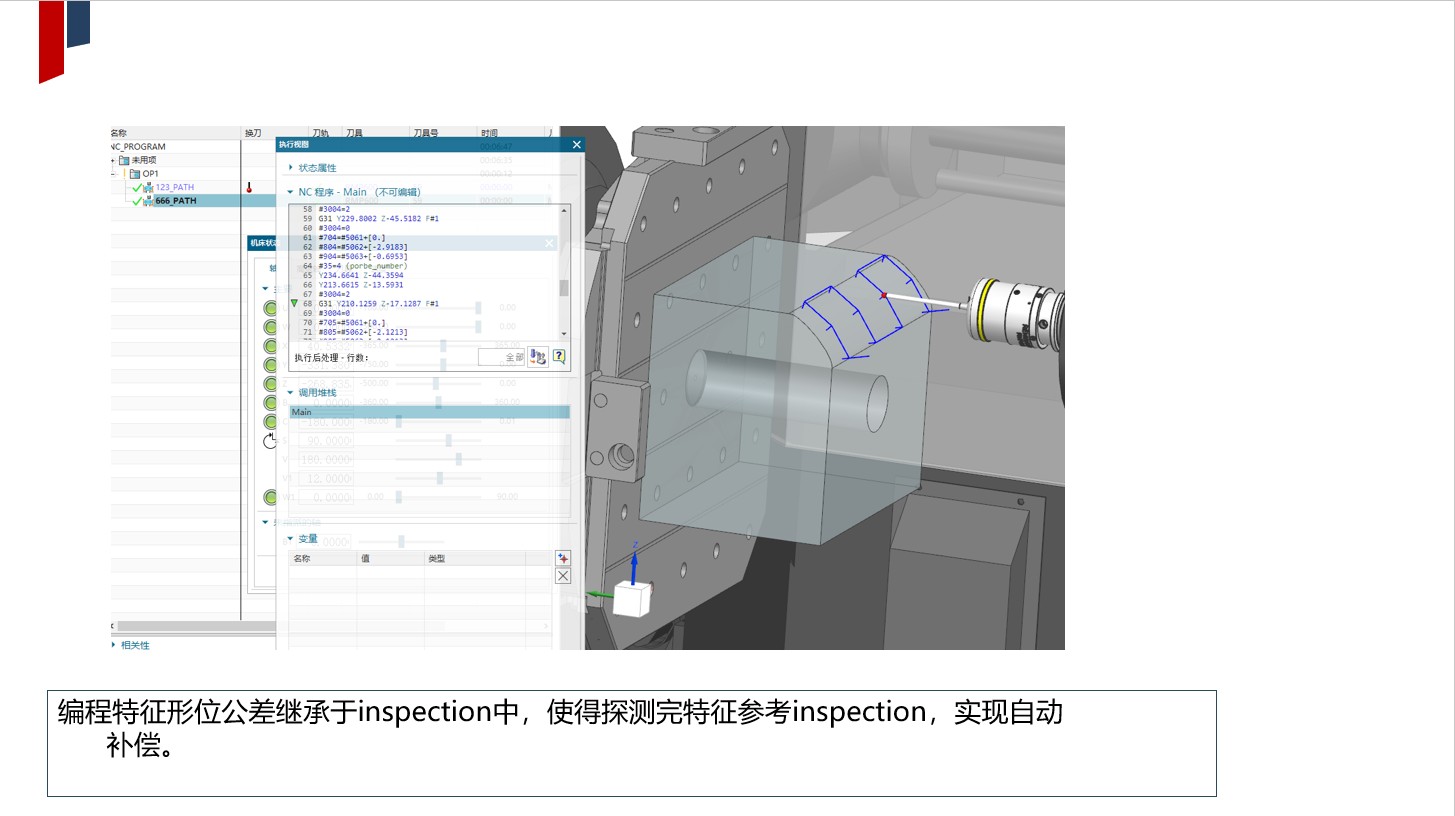
Task: Collapse the 调用堆栈 section
Action: pos(290,393)
